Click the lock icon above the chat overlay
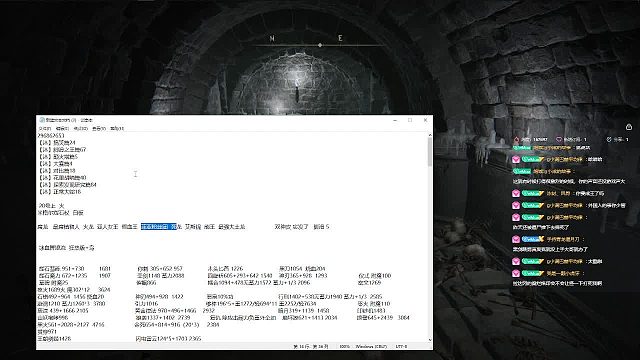 (x=629, y=127)
